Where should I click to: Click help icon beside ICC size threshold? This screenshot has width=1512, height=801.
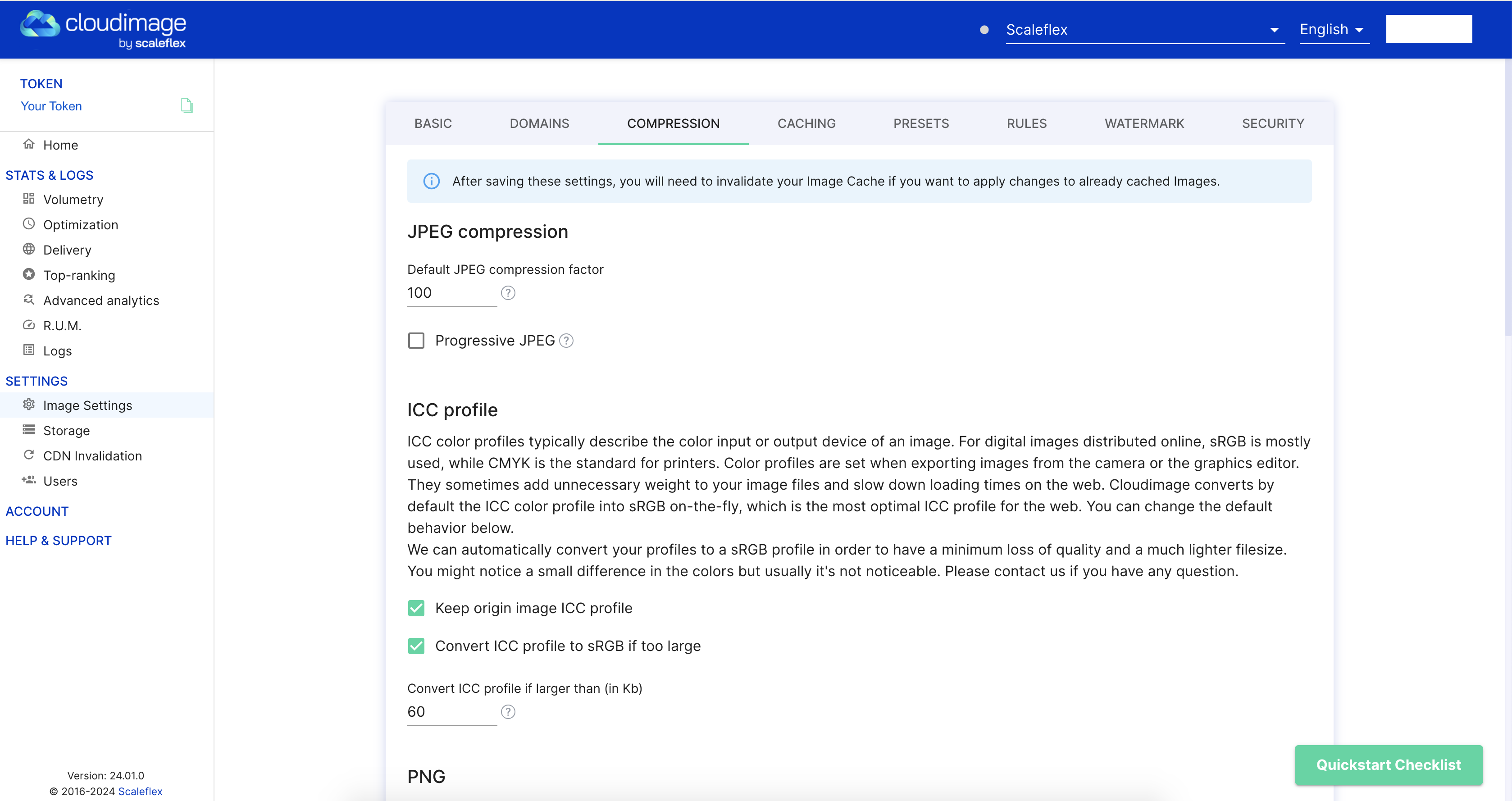point(508,712)
